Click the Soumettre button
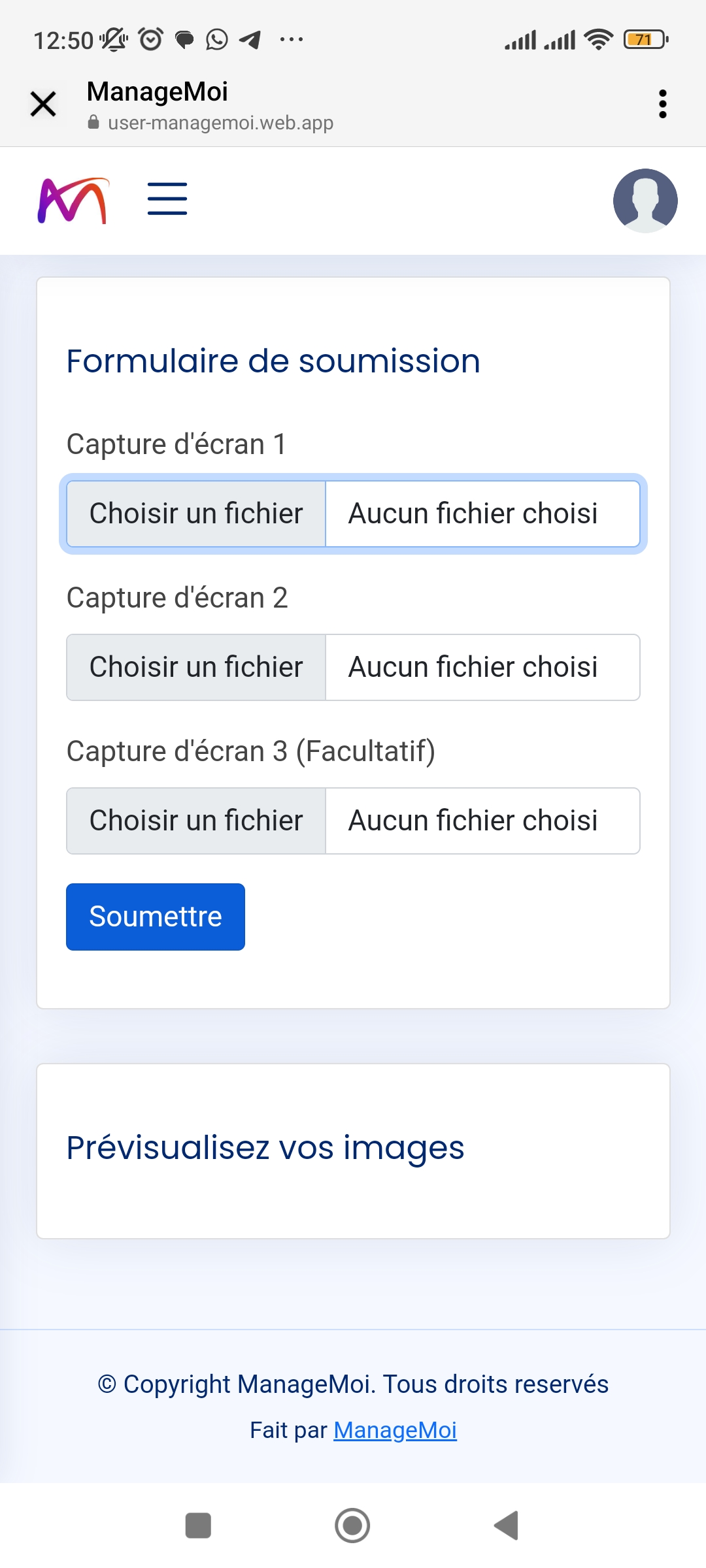This screenshot has height=1568, width=706. tap(156, 917)
